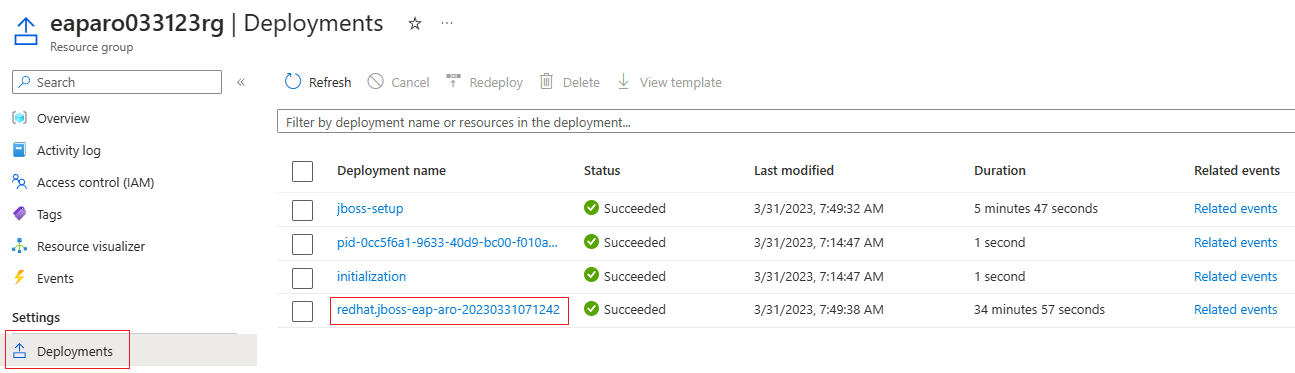The image size is (1295, 373).
Task: Click the Refresh circular arrow icon
Action: [x=293, y=82]
